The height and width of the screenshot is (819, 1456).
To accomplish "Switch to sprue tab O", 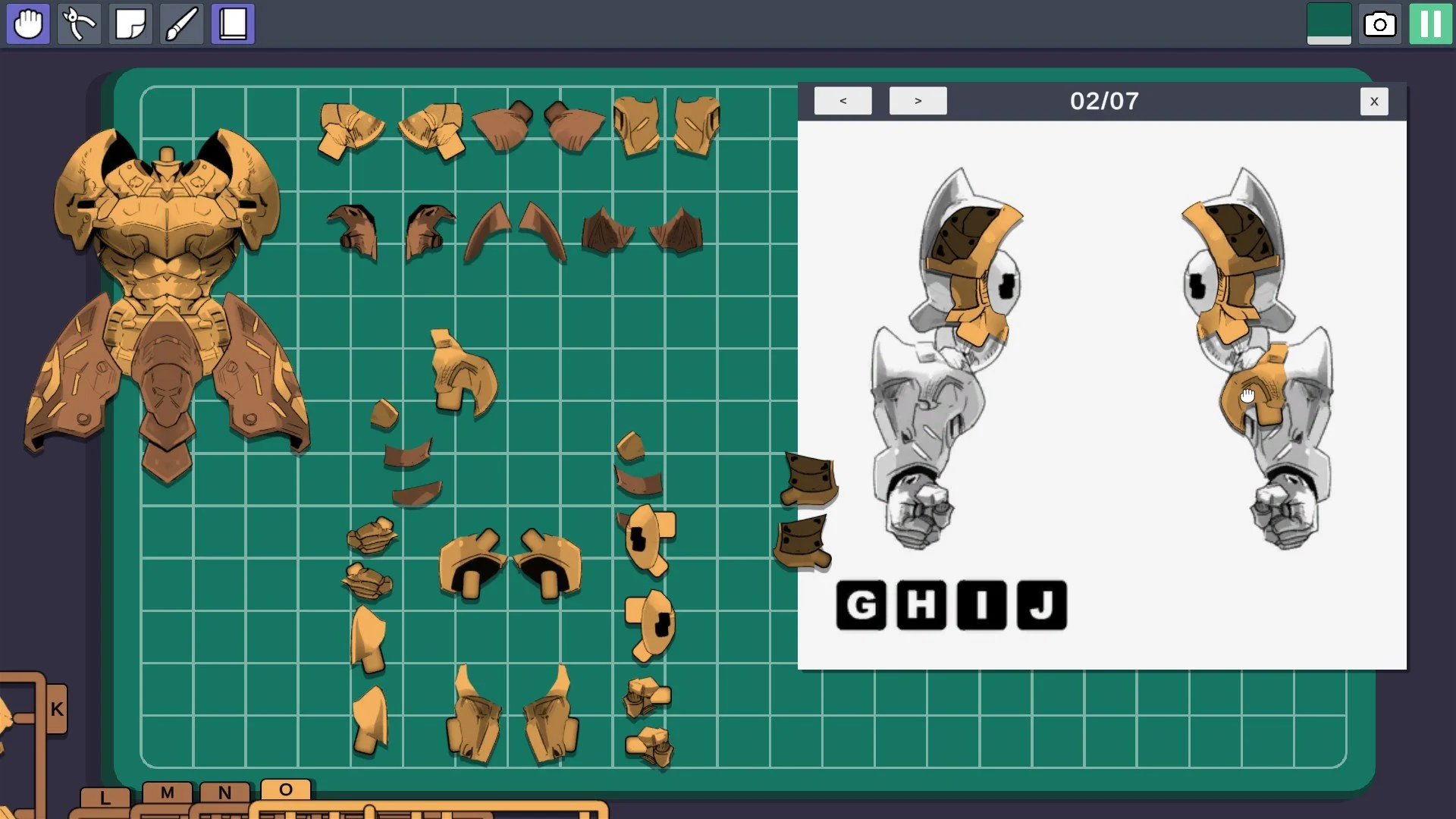I will (x=287, y=790).
